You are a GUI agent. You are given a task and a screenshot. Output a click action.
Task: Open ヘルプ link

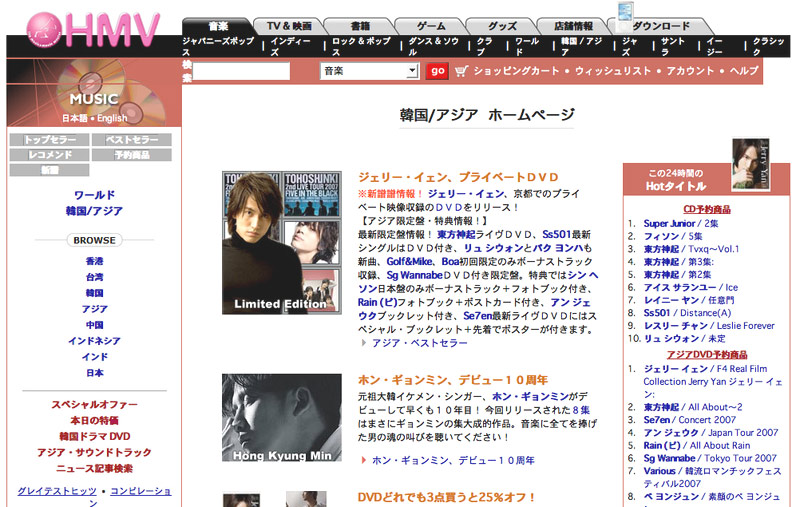click(x=743, y=71)
